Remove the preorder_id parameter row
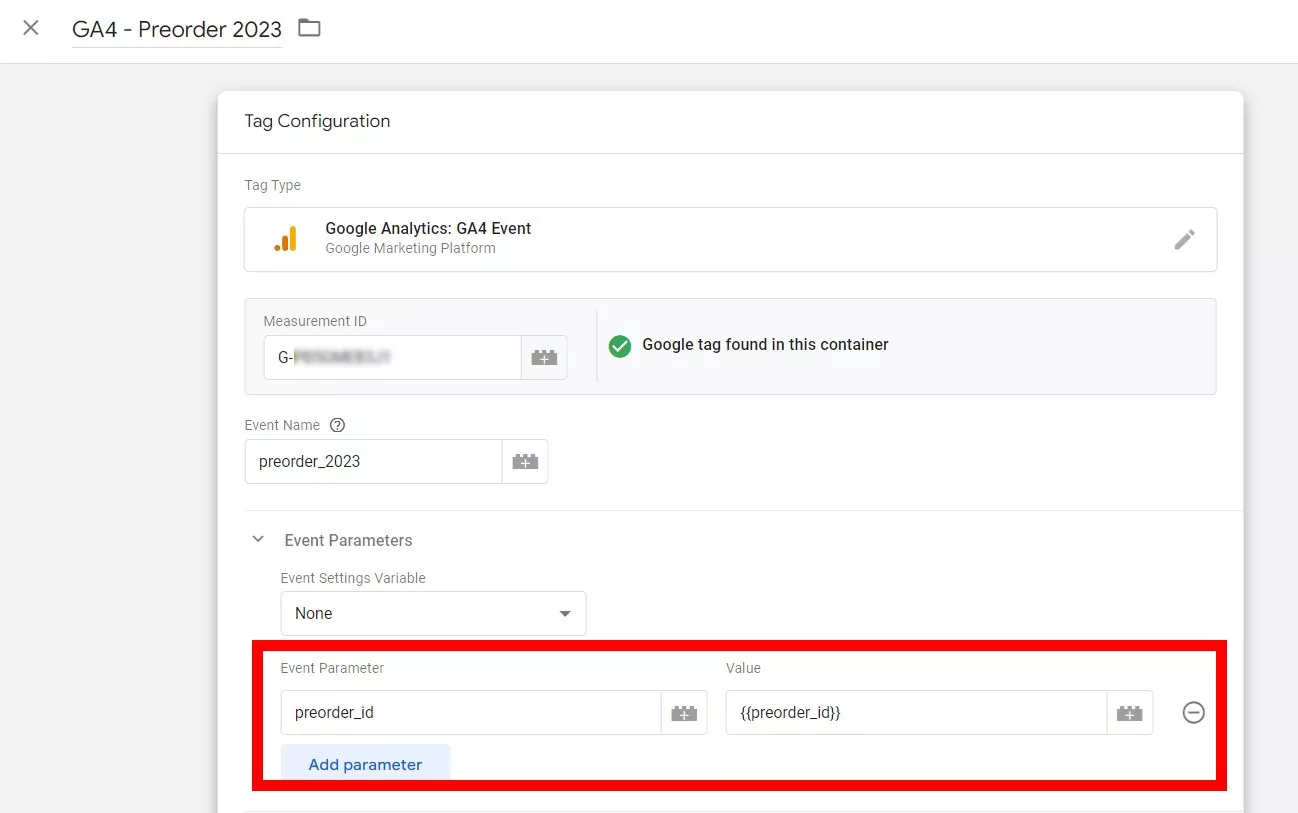Image resolution: width=1298 pixels, height=813 pixels. tap(1193, 713)
